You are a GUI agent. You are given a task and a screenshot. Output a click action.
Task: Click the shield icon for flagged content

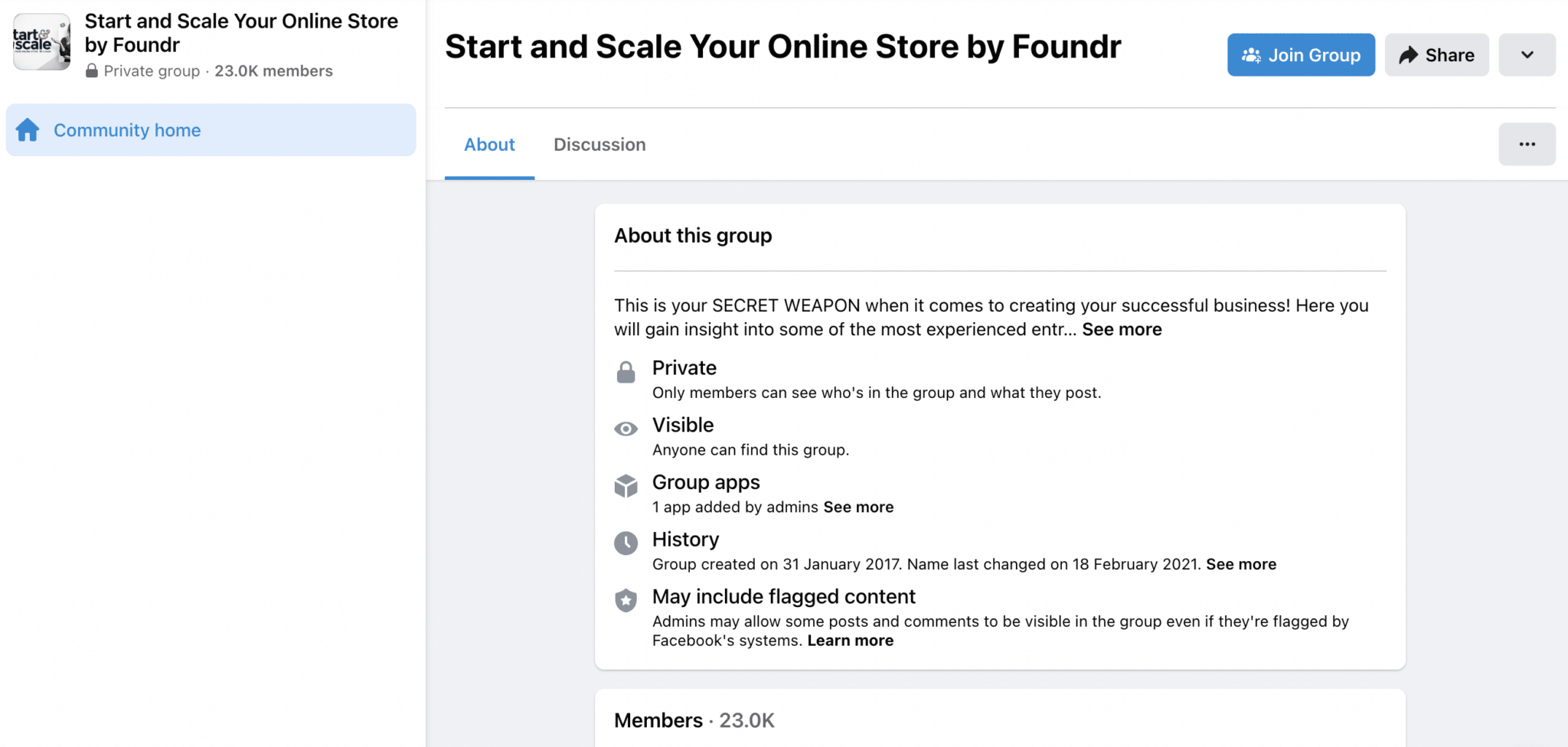626,601
